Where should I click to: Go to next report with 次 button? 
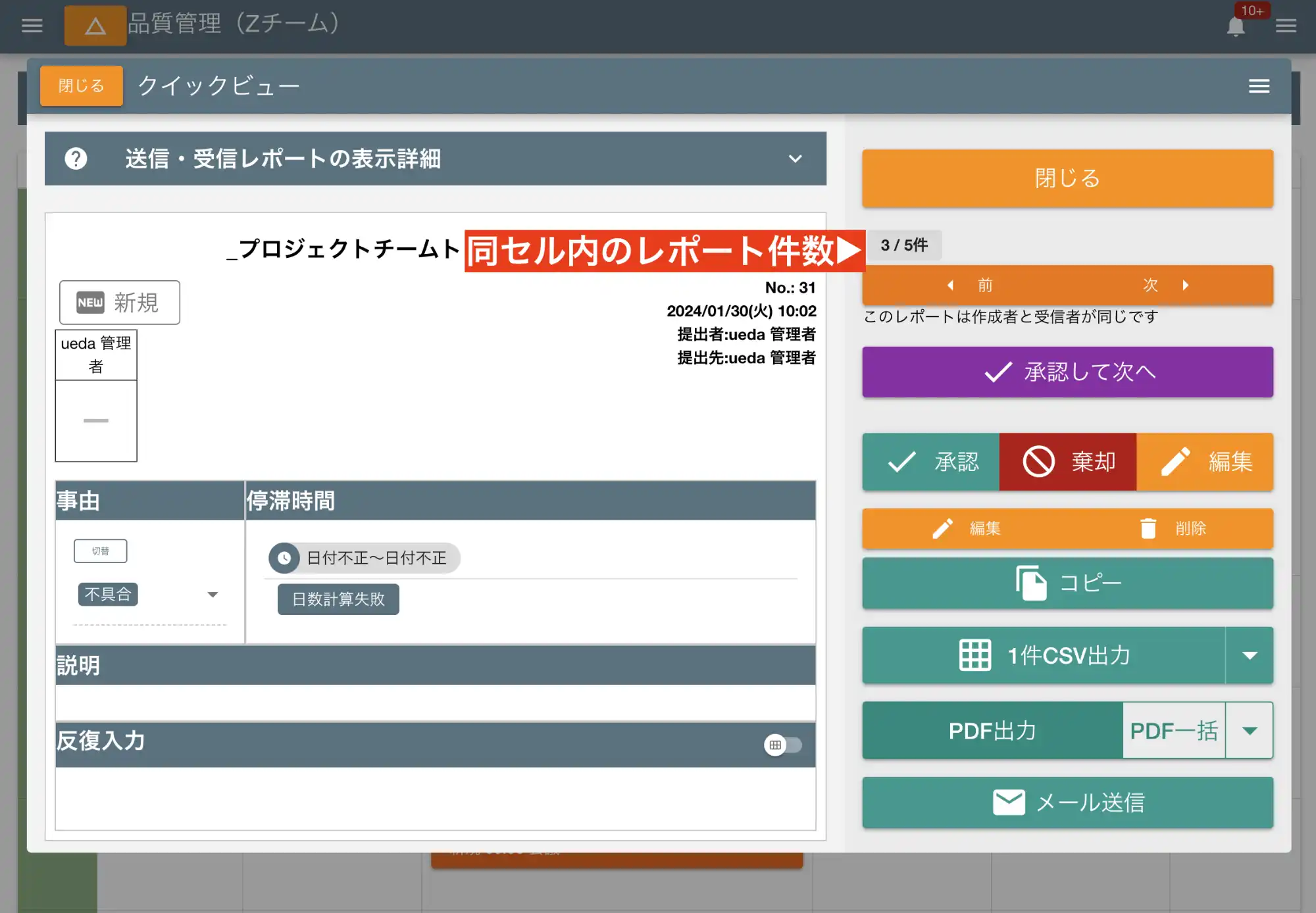pyautogui.click(x=1150, y=285)
